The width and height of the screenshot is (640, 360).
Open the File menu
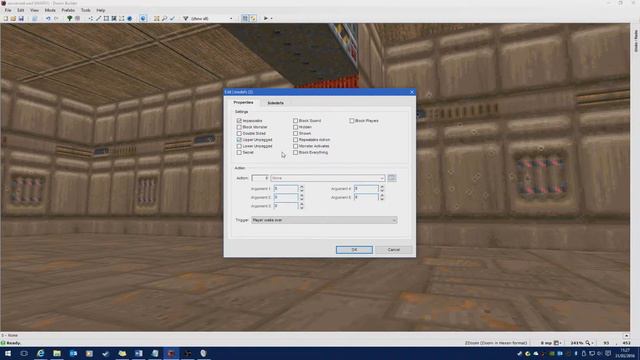click(8, 10)
